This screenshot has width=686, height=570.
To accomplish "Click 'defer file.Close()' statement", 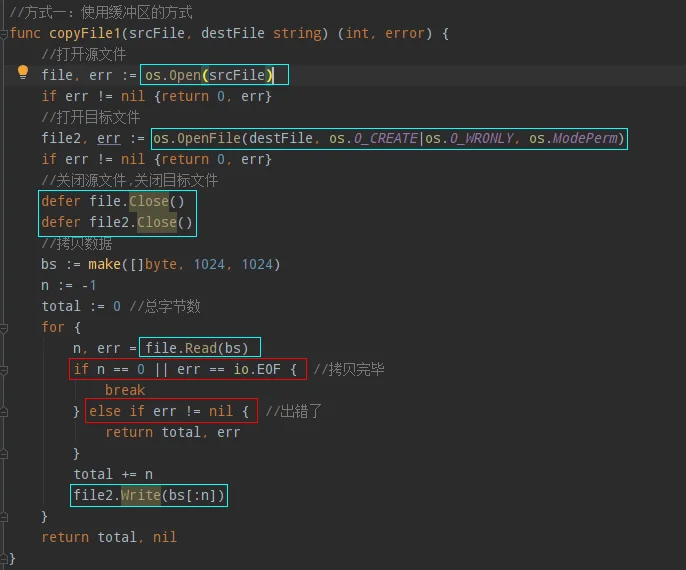I will [113, 201].
